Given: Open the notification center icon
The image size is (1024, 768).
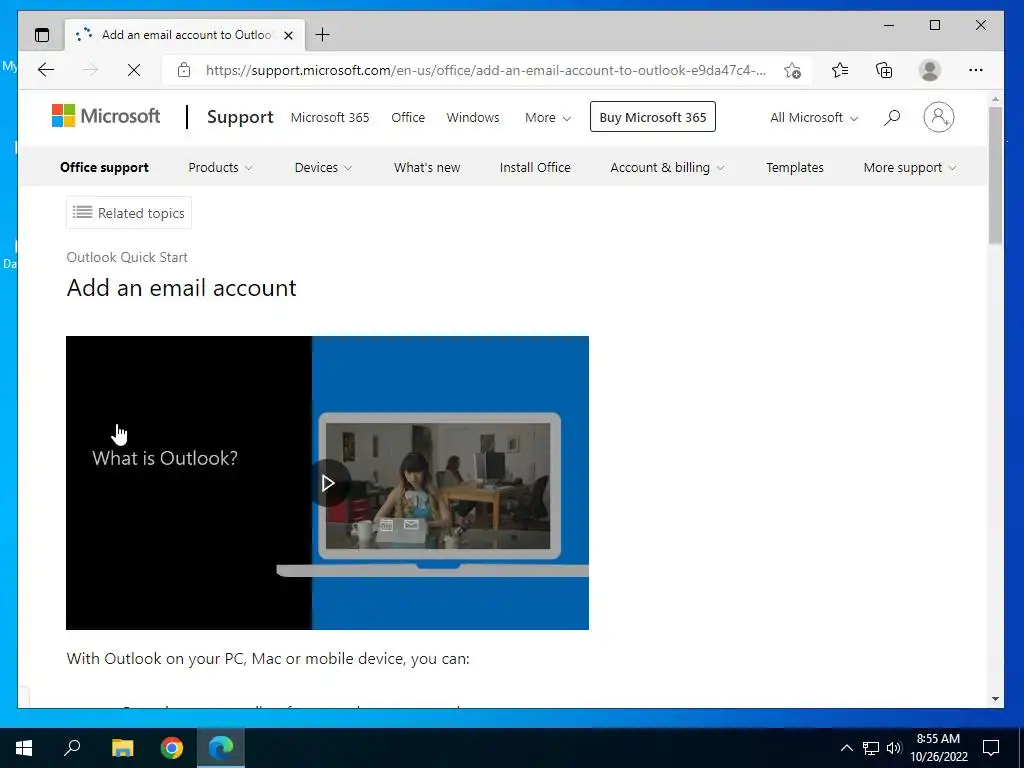Looking at the screenshot, I should (x=991, y=748).
